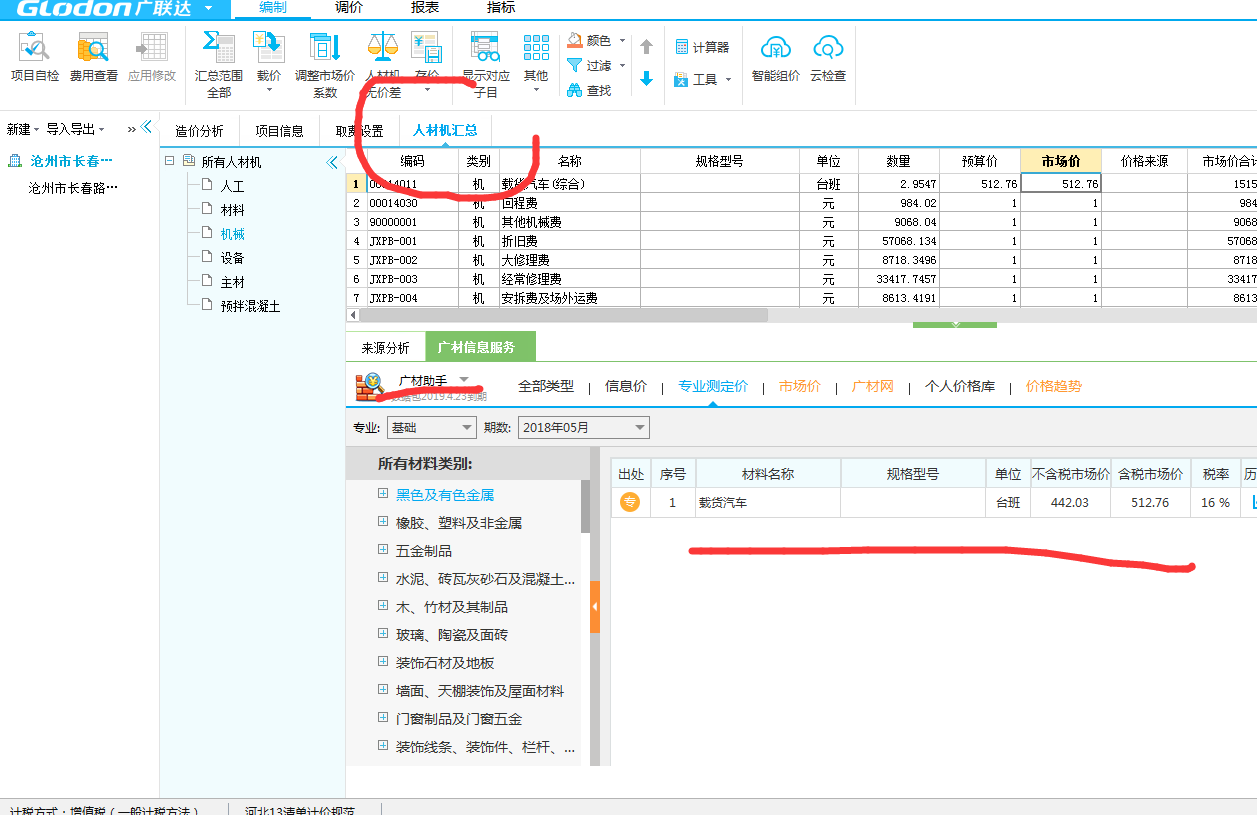1257x815 pixels.
Task: Click the orange category panel collapse handle
Action: [595, 607]
